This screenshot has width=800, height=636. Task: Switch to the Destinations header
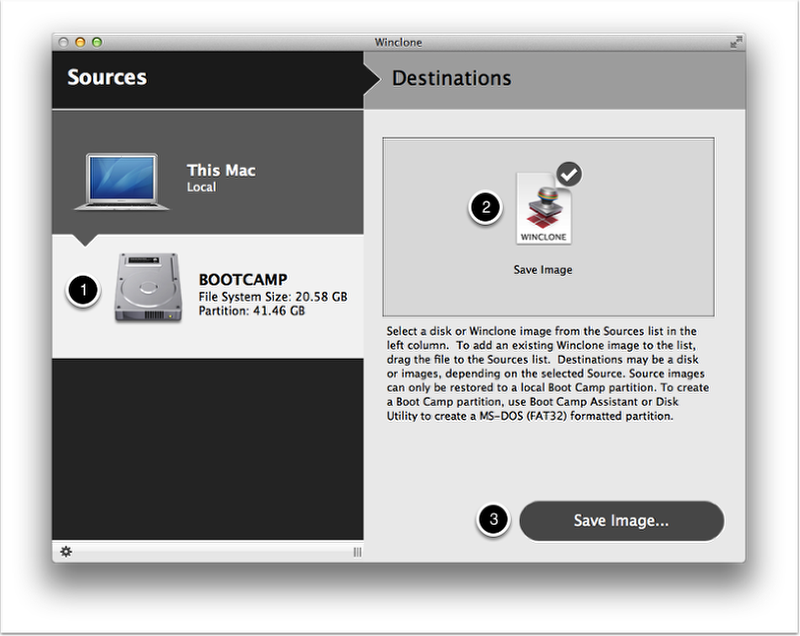(x=451, y=78)
